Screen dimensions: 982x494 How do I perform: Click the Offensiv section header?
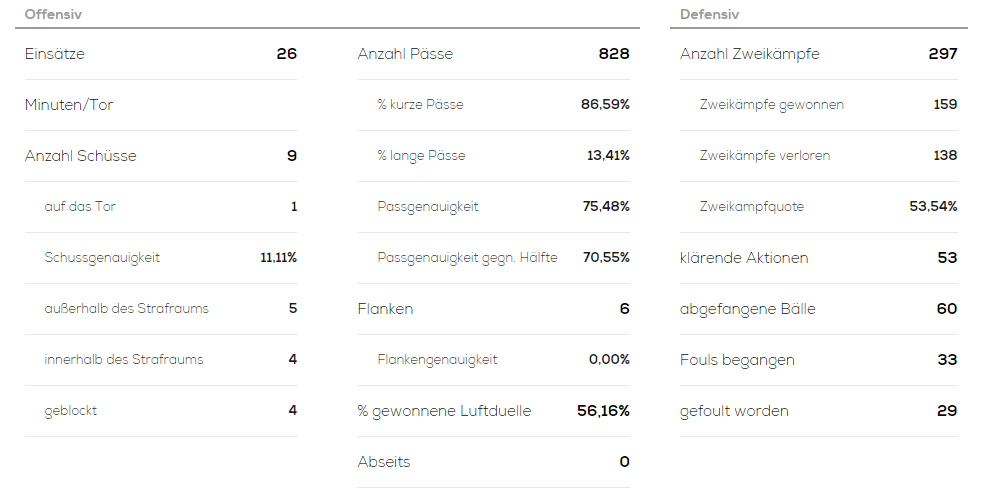coord(53,14)
